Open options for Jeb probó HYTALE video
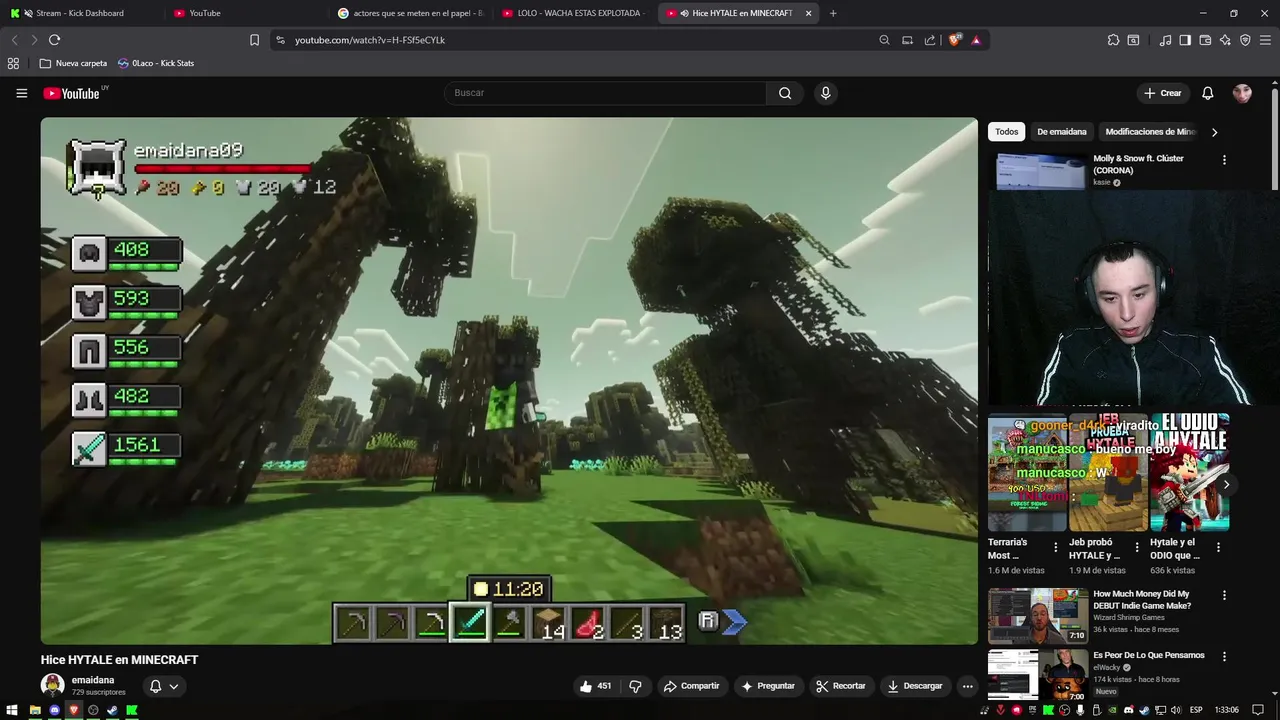Screen dimensions: 1280x720 tap(1137, 548)
